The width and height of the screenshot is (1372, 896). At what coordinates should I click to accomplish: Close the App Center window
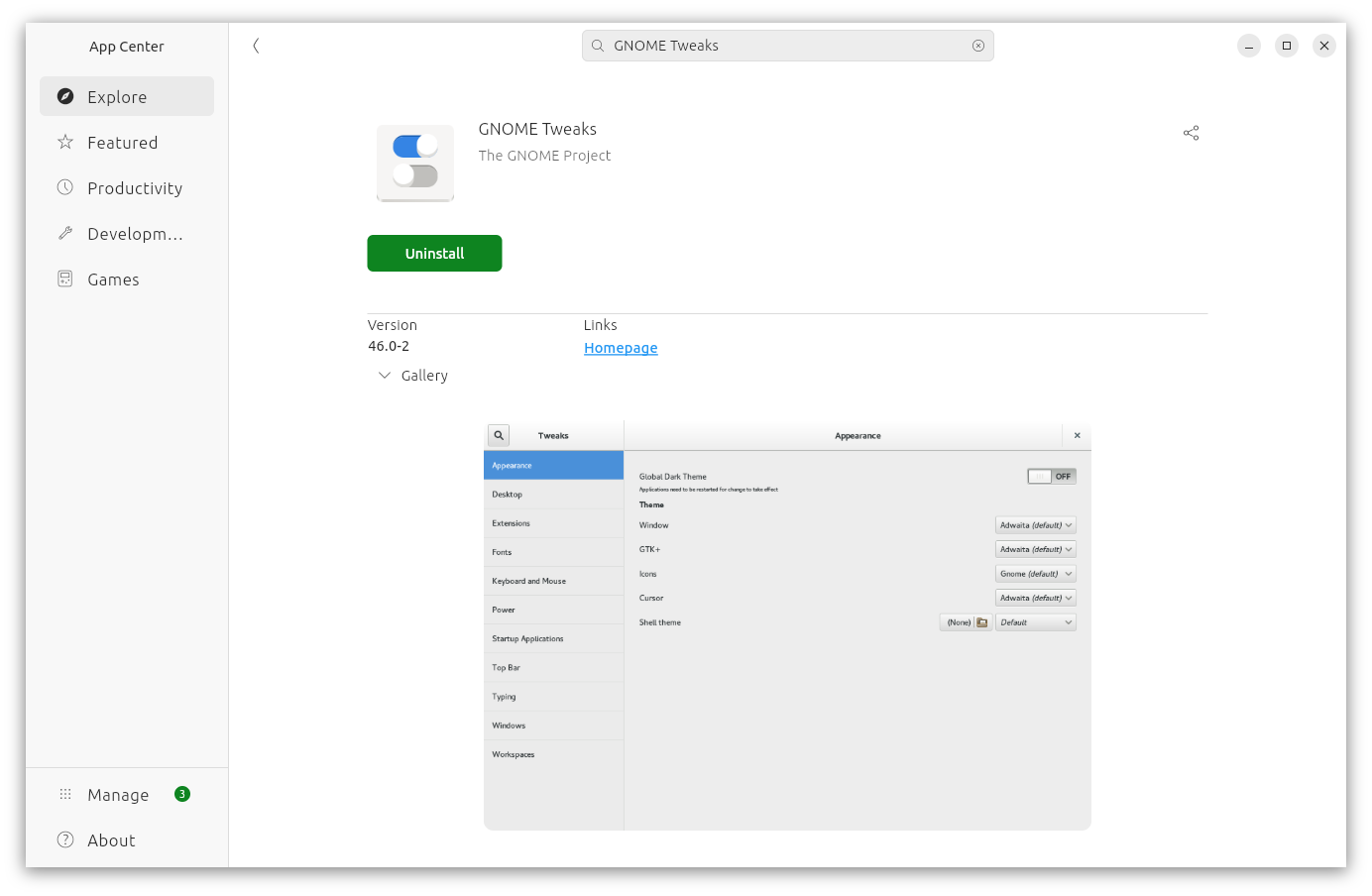click(x=1324, y=46)
